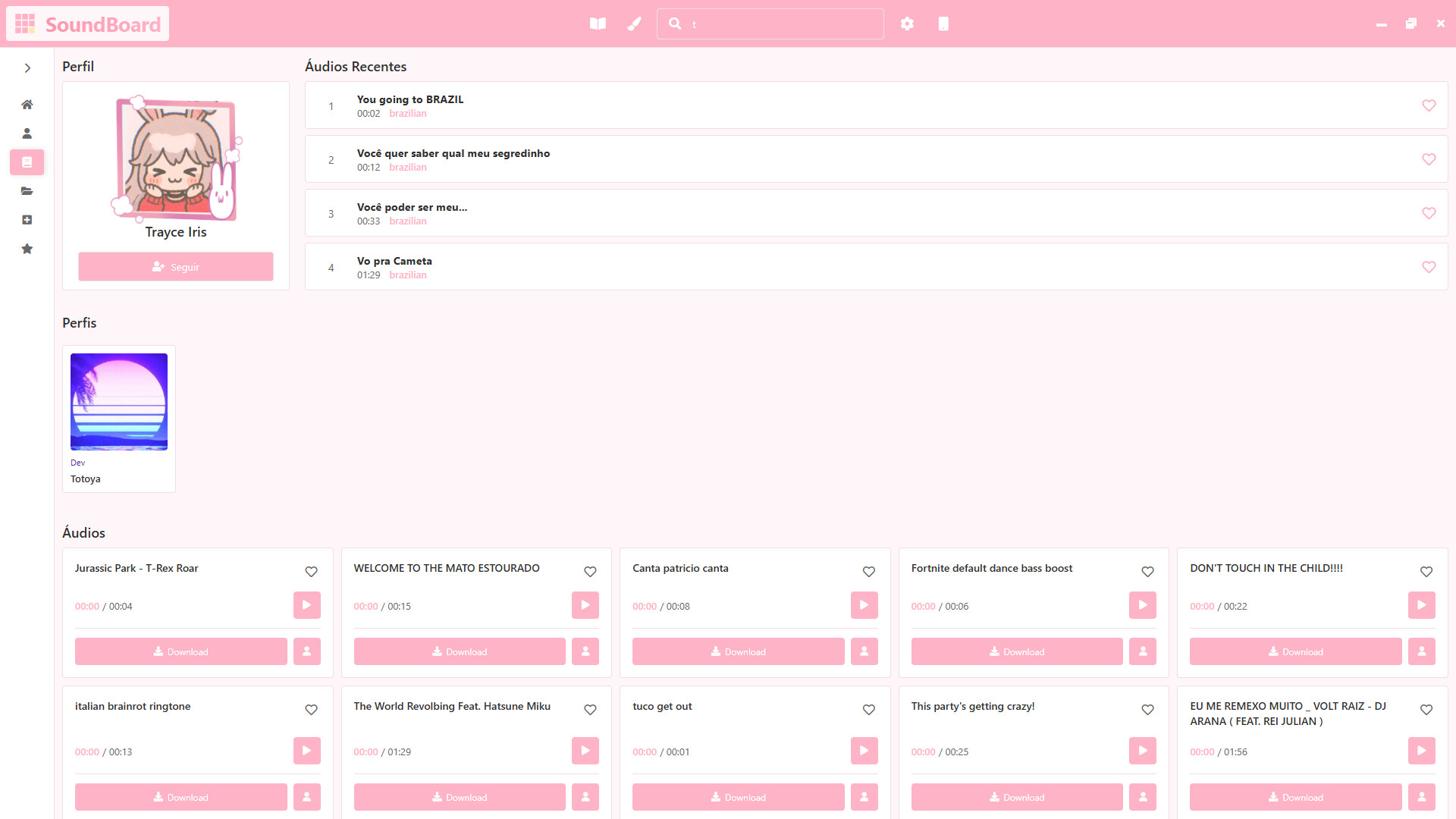Open the settings gear icon
The image size is (1456, 819).
(x=907, y=24)
